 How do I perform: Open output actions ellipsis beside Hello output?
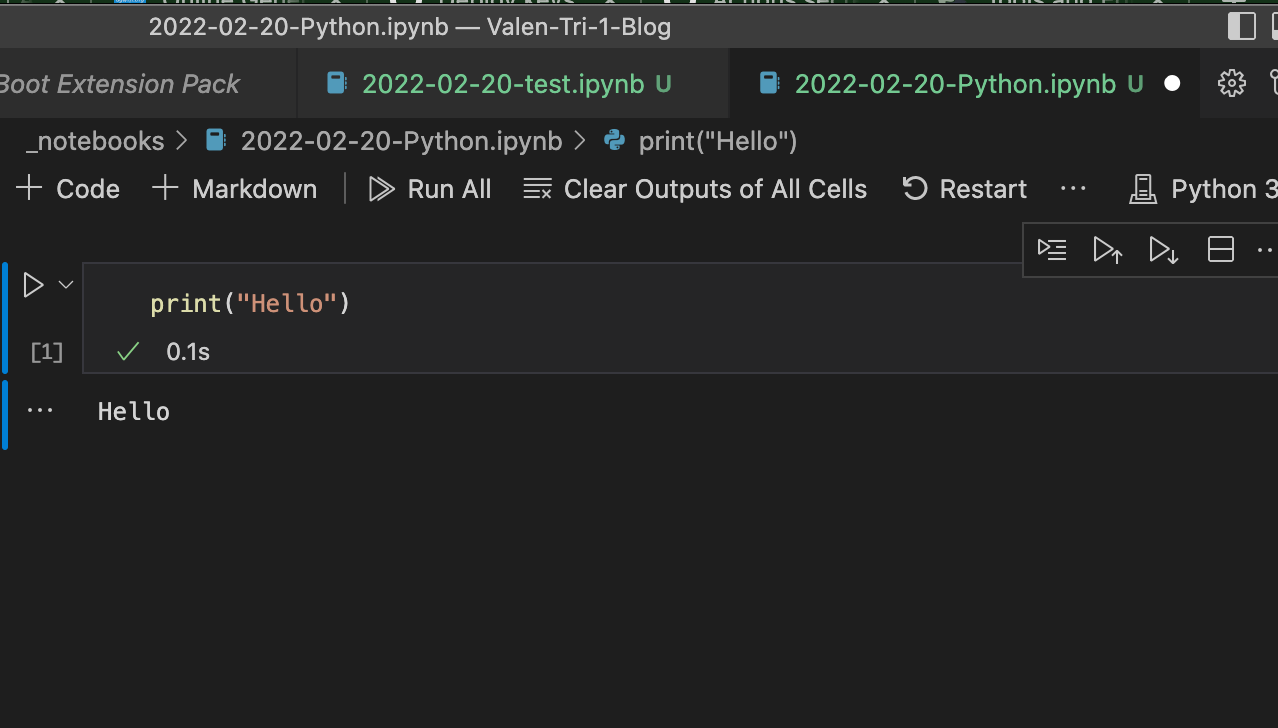tap(40, 411)
